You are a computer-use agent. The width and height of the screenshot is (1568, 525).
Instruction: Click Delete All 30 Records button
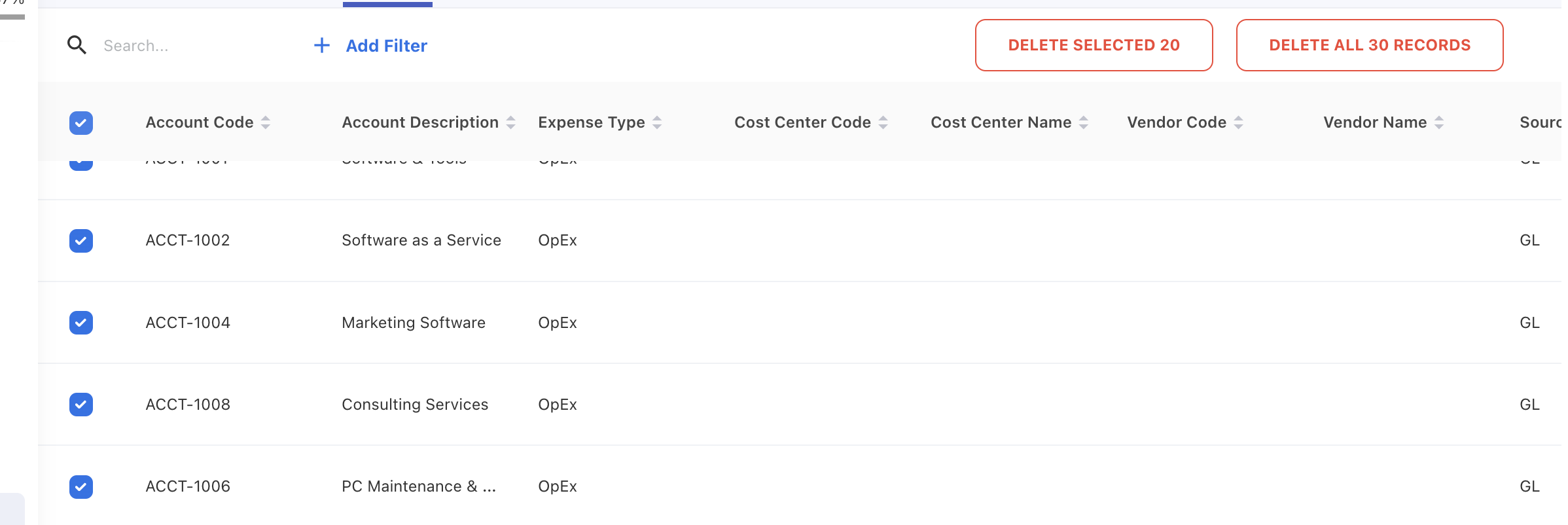(1369, 45)
